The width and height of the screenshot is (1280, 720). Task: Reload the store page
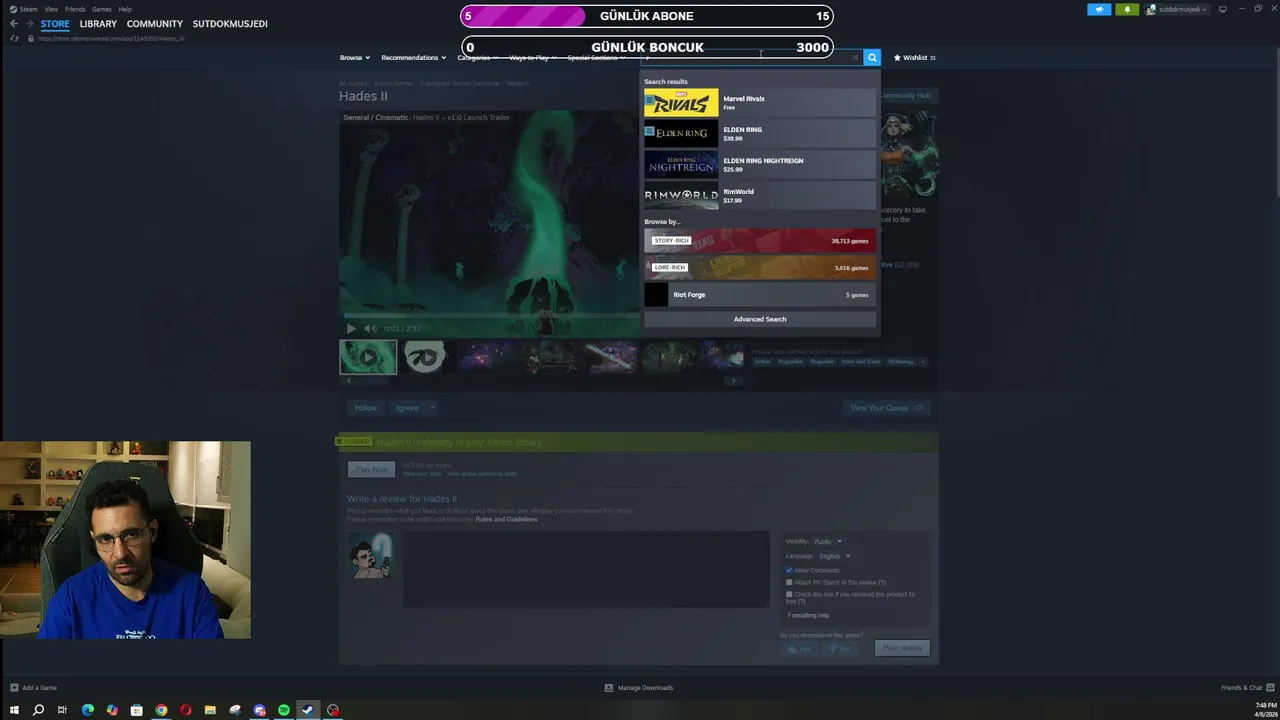click(x=14, y=38)
